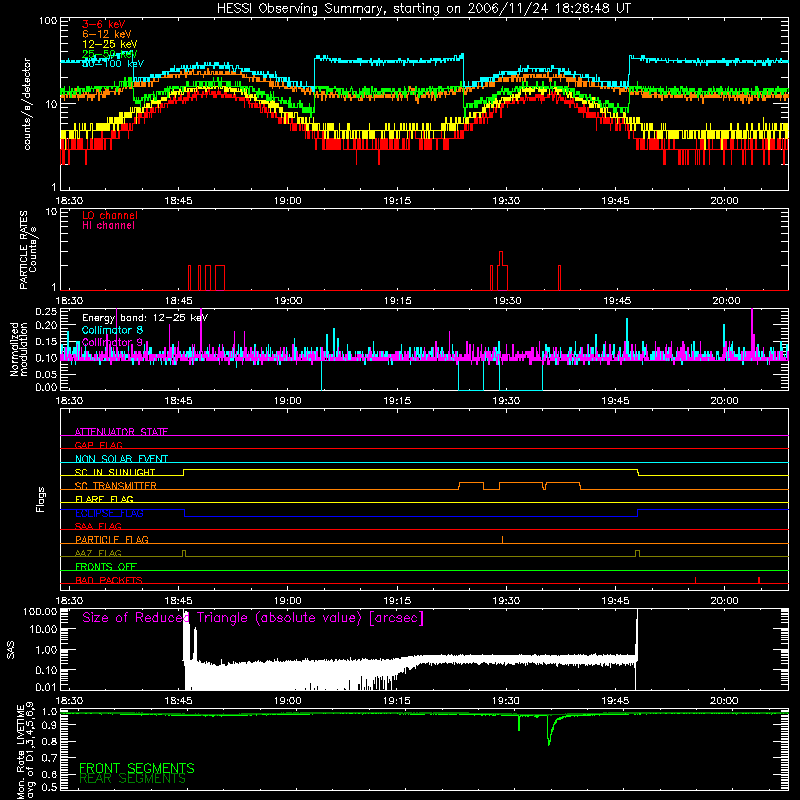Select the Collimator 9 legend label

click(112, 342)
